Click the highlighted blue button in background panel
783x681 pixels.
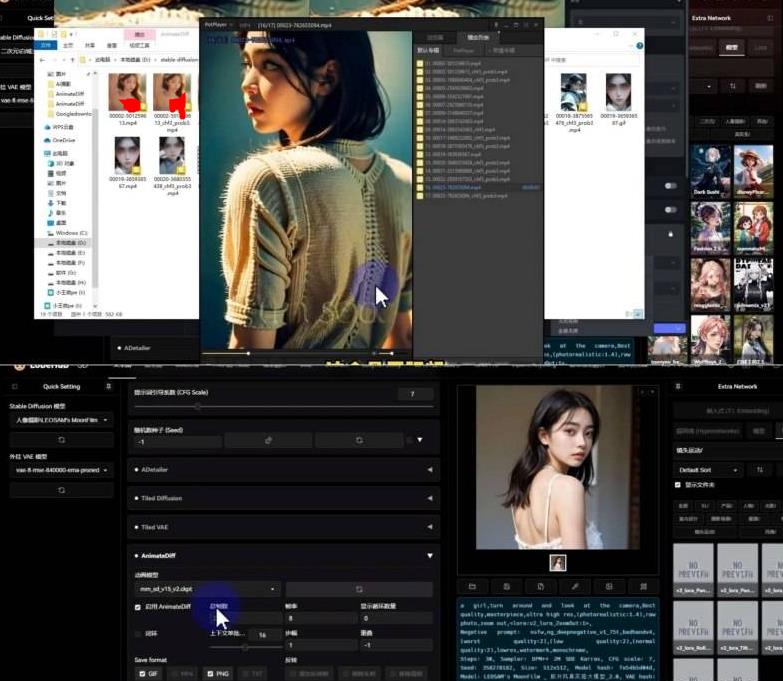point(669,329)
